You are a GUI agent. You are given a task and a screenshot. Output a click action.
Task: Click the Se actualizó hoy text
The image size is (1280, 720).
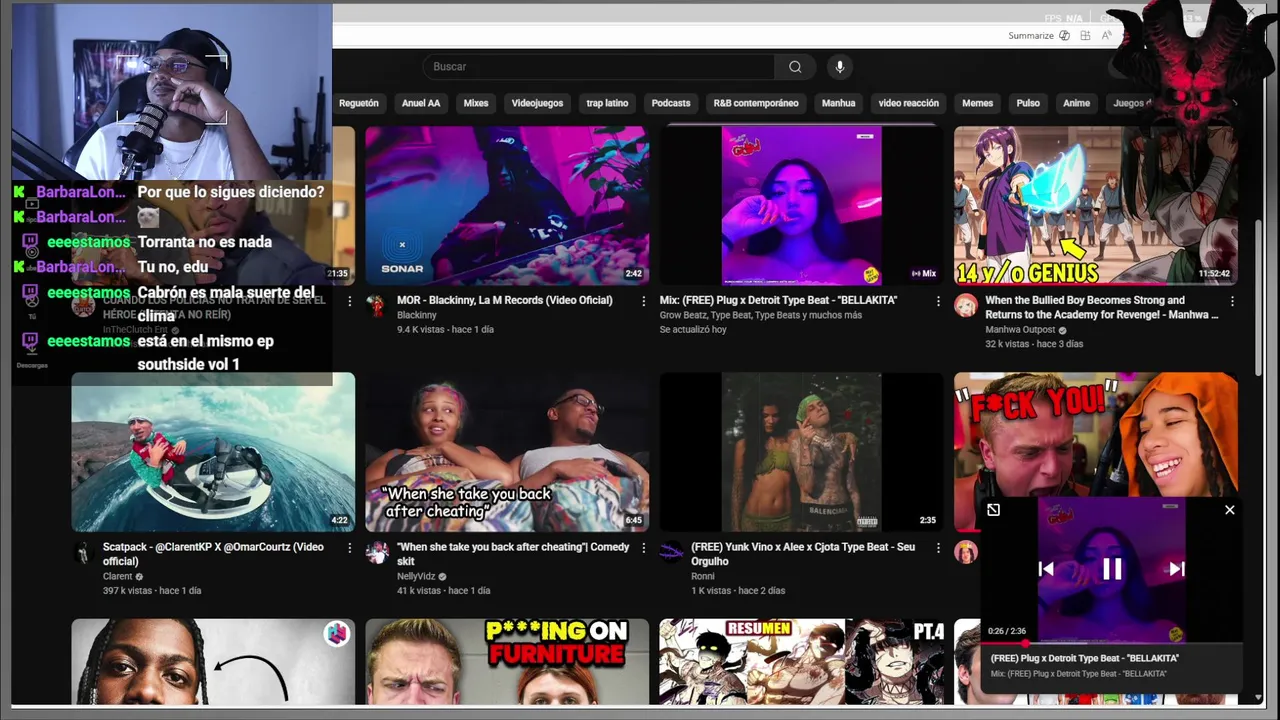point(693,329)
